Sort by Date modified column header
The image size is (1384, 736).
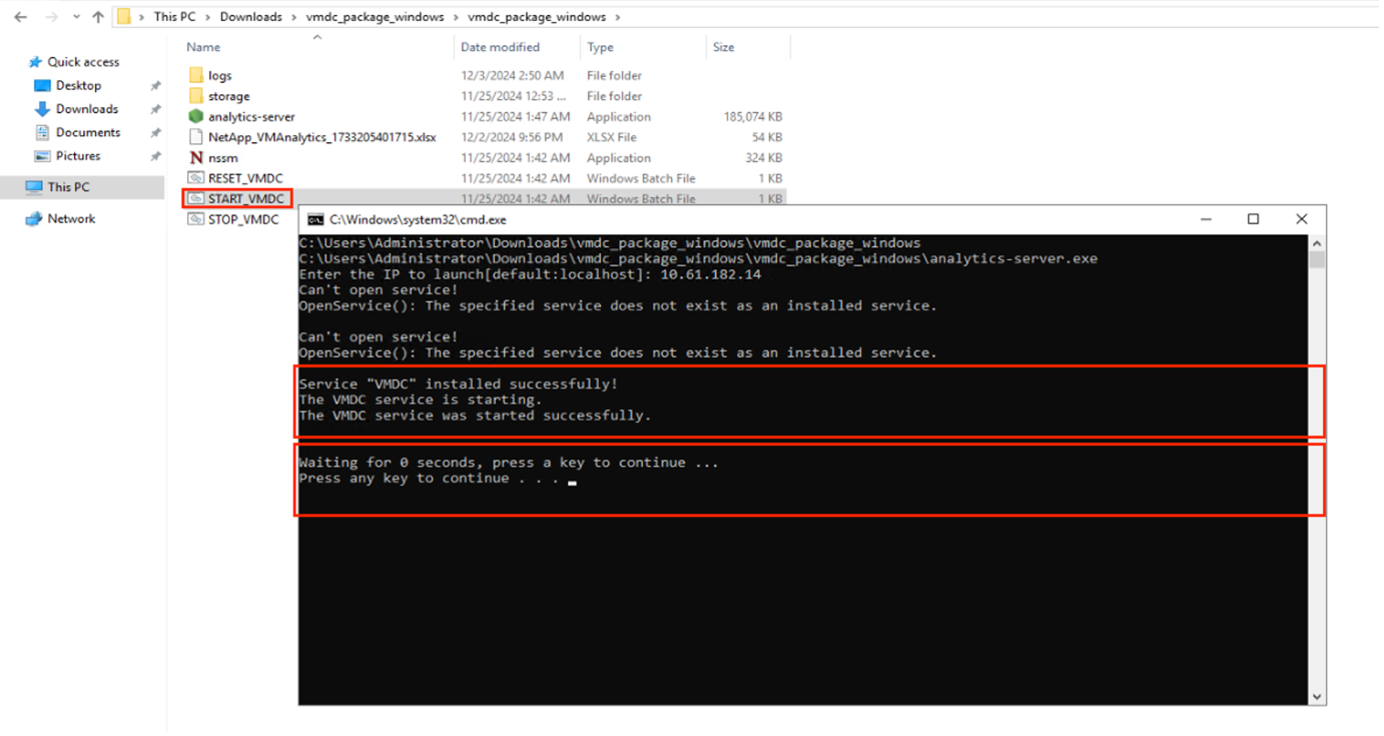point(500,47)
